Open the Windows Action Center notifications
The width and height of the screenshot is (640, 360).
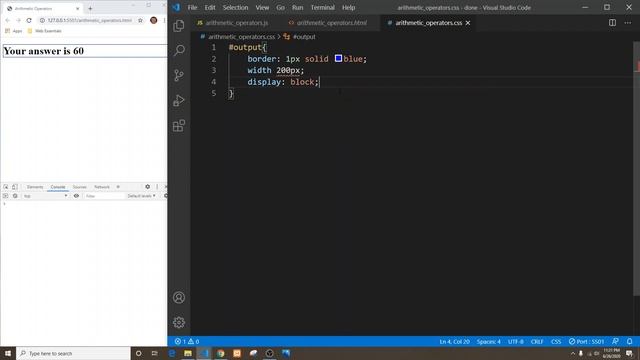(x=629, y=353)
